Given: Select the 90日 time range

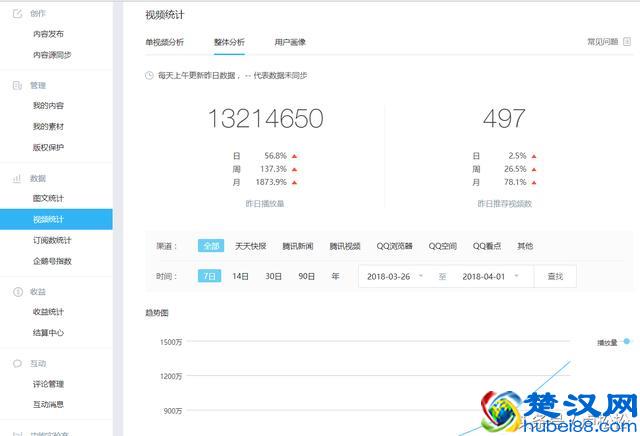Looking at the screenshot, I should click(307, 276).
